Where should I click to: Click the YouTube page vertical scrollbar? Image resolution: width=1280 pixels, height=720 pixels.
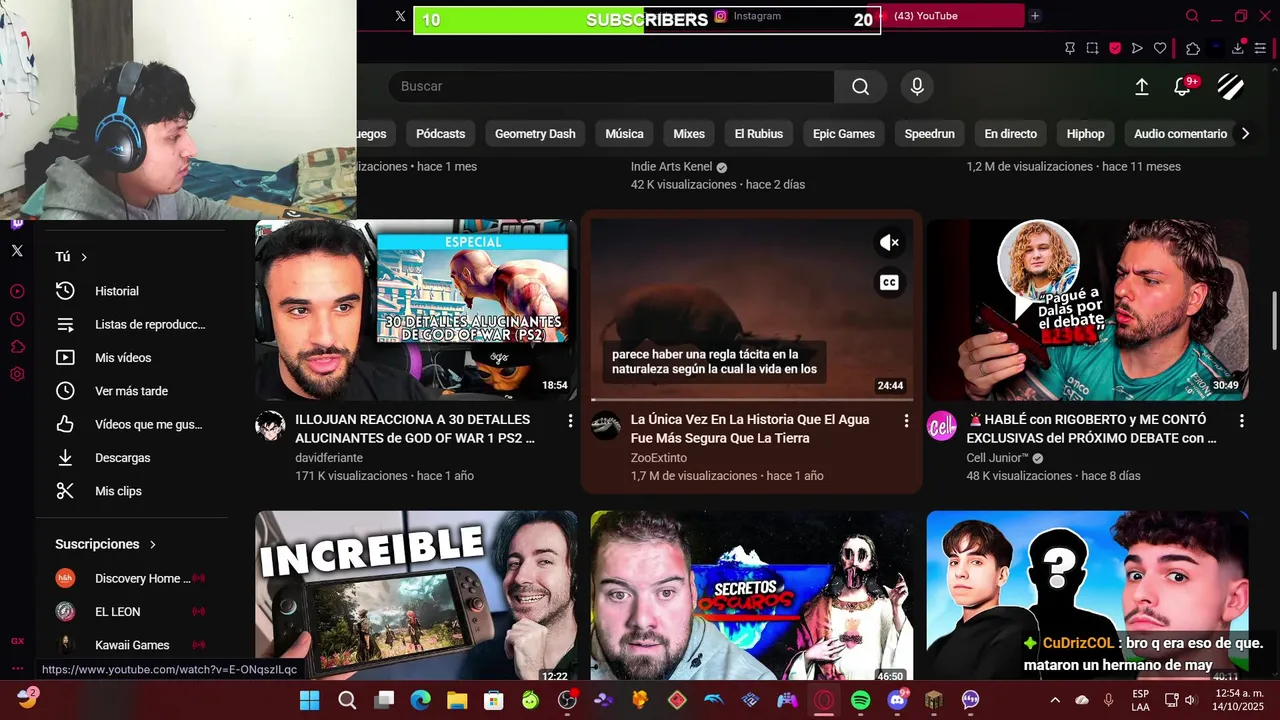coord(1274,320)
